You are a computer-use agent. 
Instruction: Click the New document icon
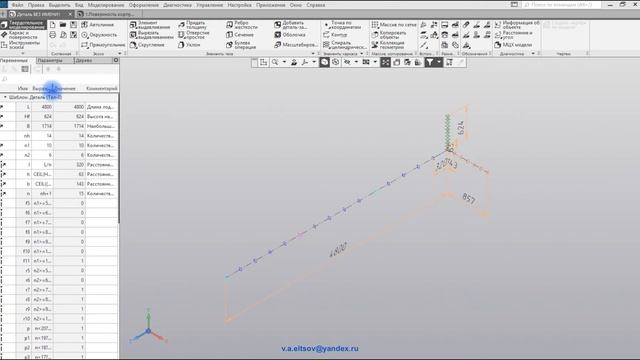coord(53,25)
